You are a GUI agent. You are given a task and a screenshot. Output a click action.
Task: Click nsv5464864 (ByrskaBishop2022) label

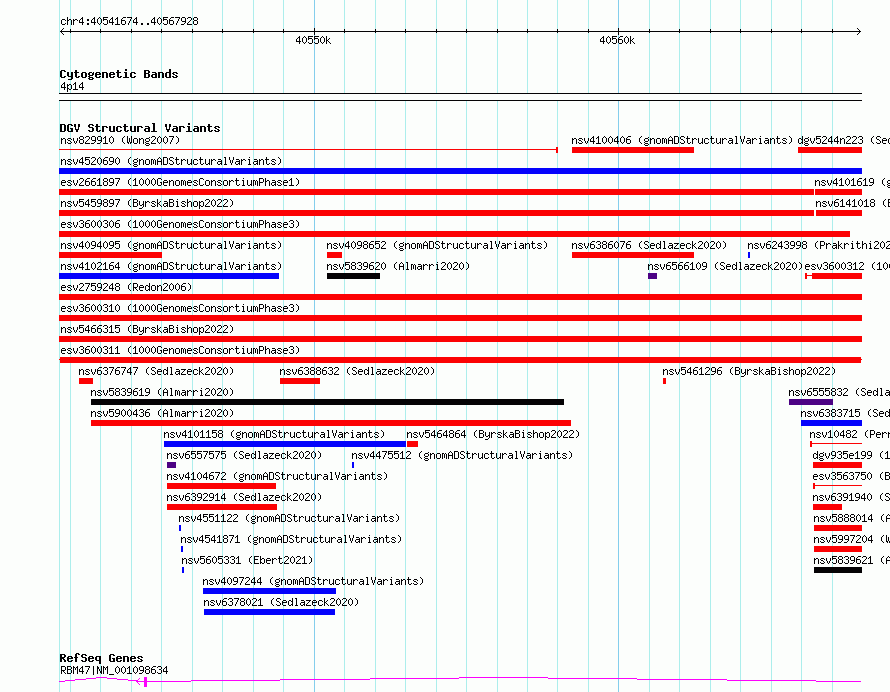coord(493,434)
